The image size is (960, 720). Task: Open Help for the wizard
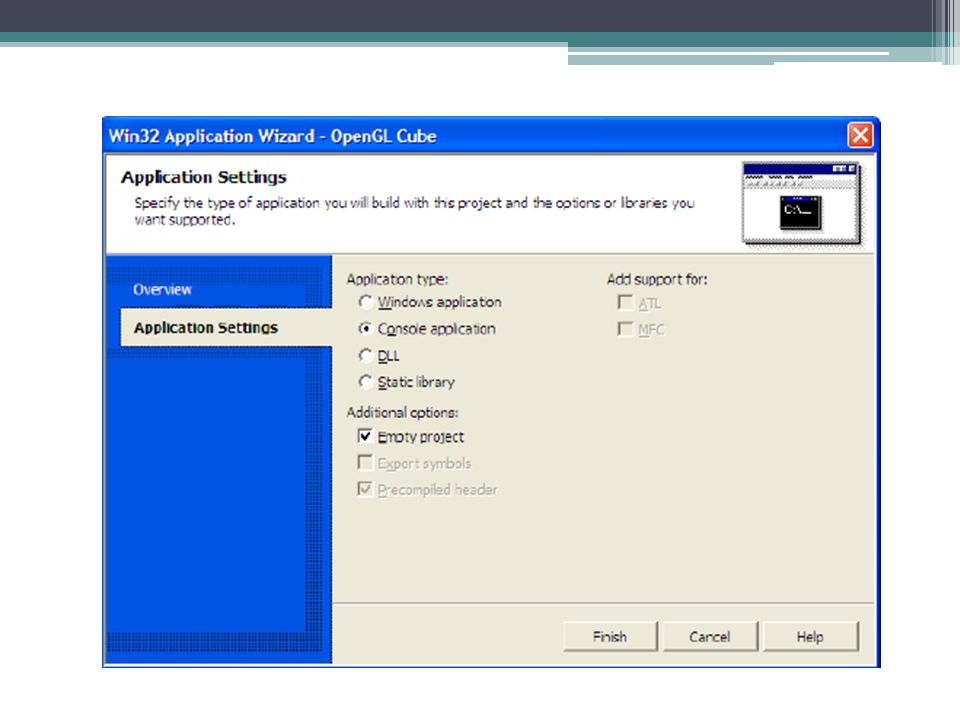(810, 637)
